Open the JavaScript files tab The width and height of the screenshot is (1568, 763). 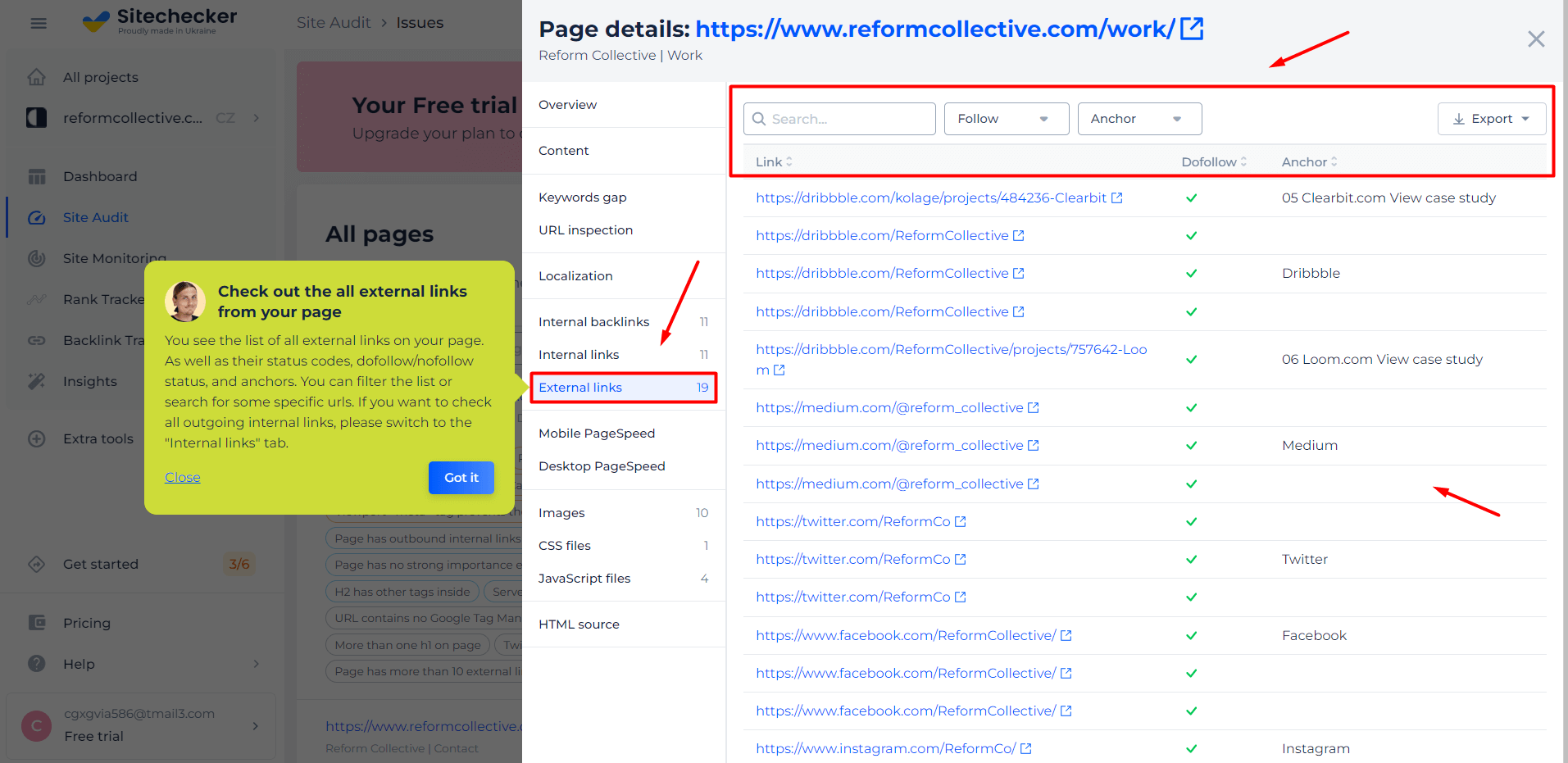(624, 579)
